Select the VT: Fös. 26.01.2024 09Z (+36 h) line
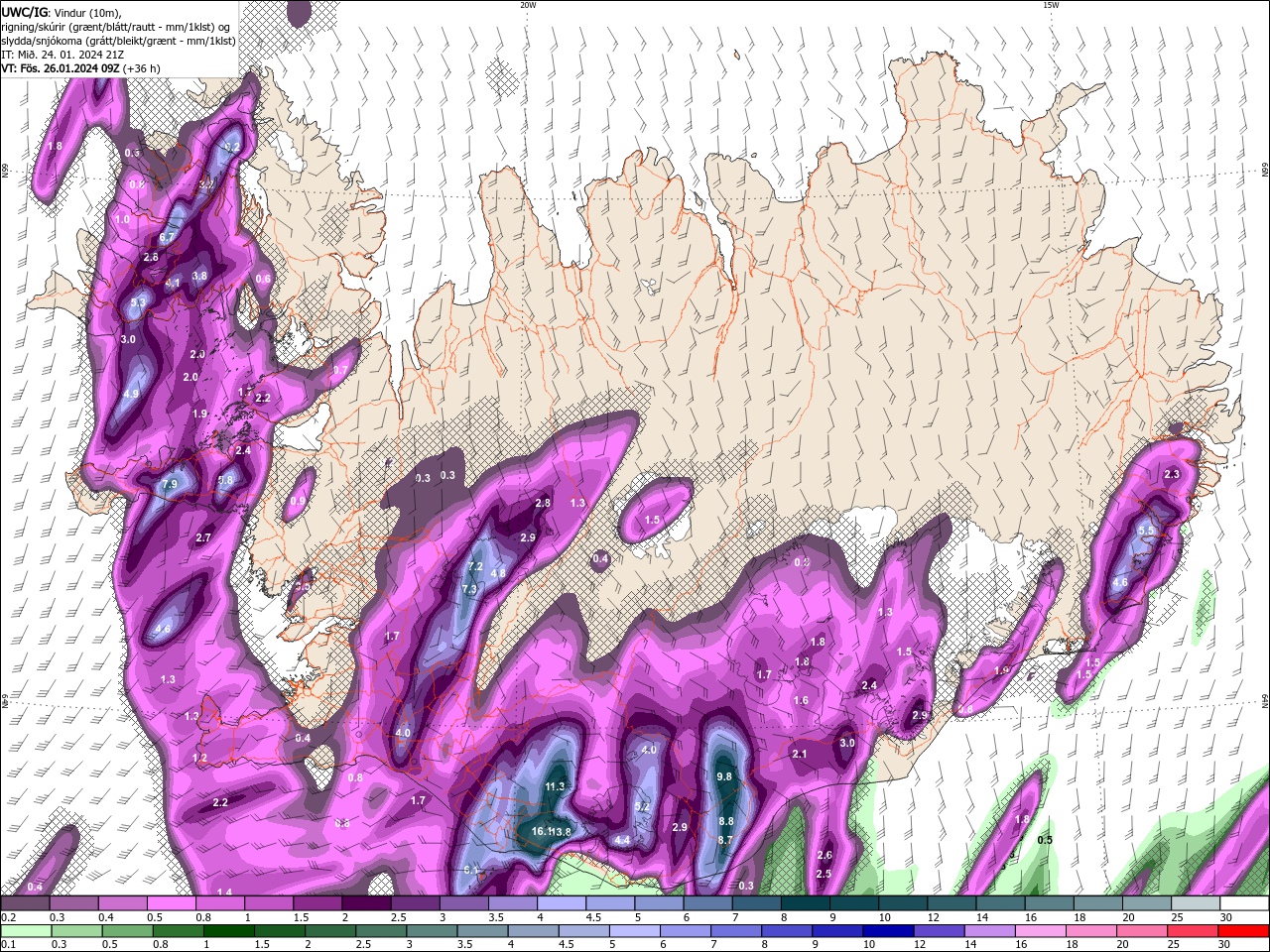This screenshot has height=952, width=1270. coord(81,68)
